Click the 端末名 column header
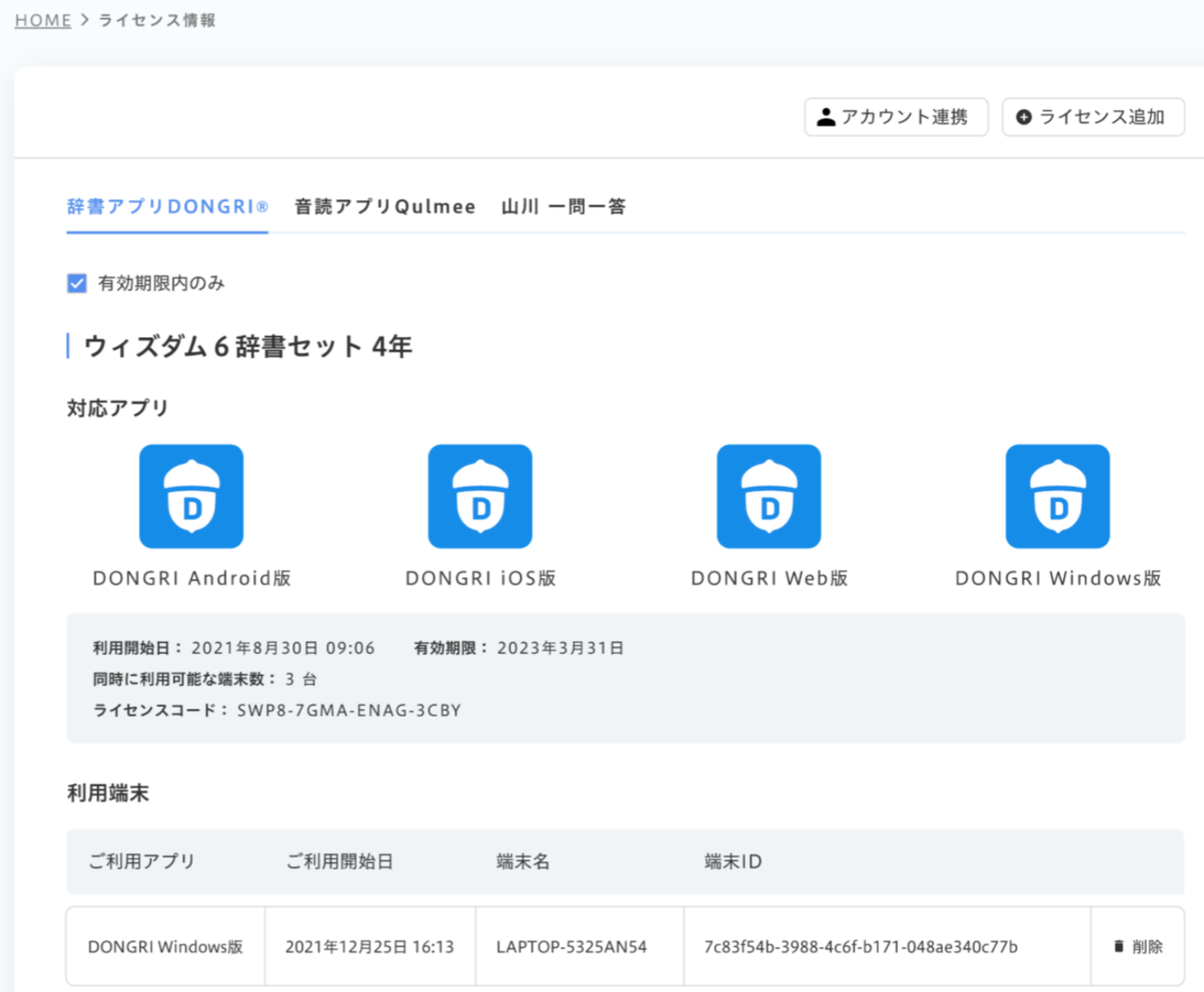The height and width of the screenshot is (992, 1204). [523, 861]
